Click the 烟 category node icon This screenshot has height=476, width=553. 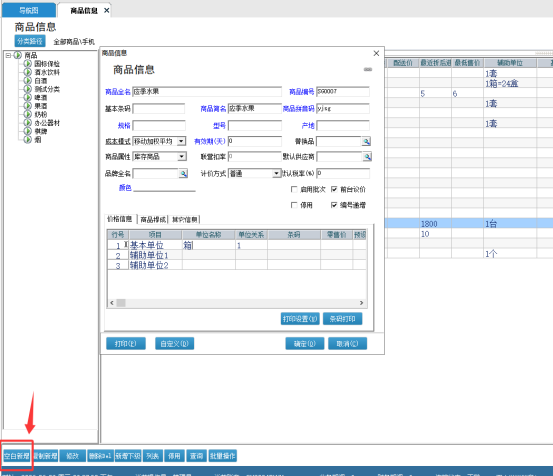[28, 140]
